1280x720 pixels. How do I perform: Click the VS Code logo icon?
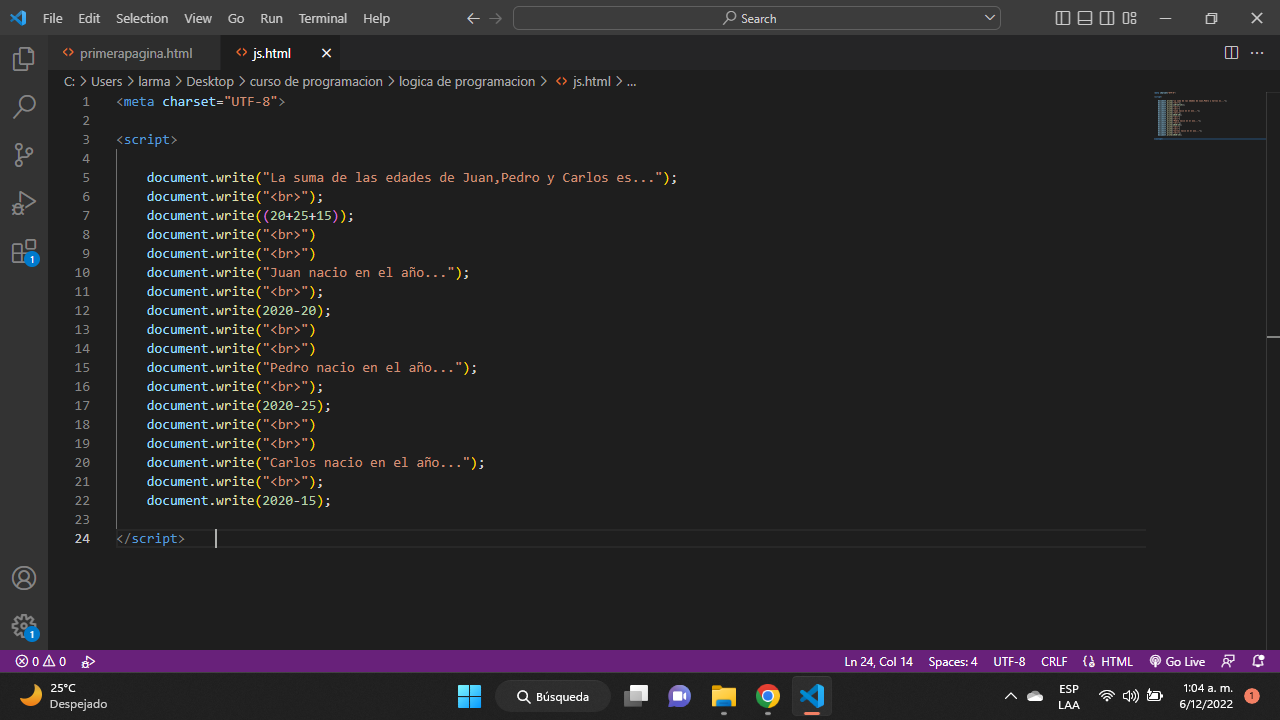(x=18, y=18)
